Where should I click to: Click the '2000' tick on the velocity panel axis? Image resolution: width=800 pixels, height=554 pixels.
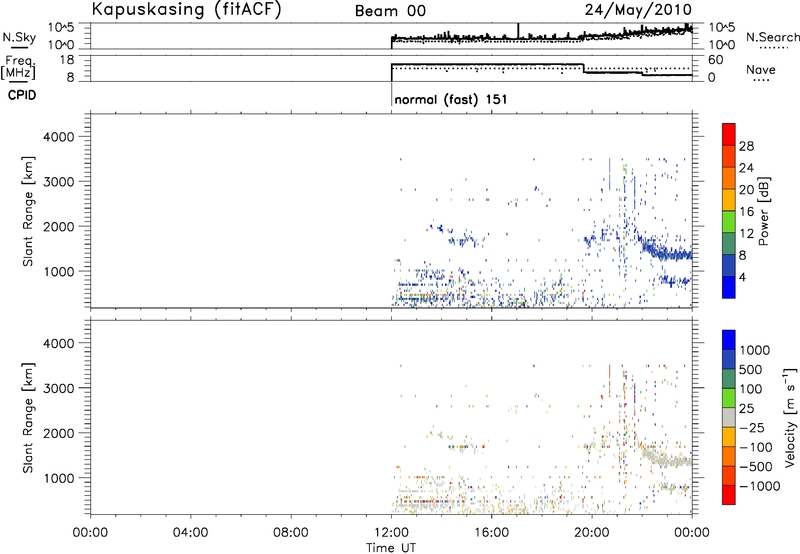click(59, 433)
